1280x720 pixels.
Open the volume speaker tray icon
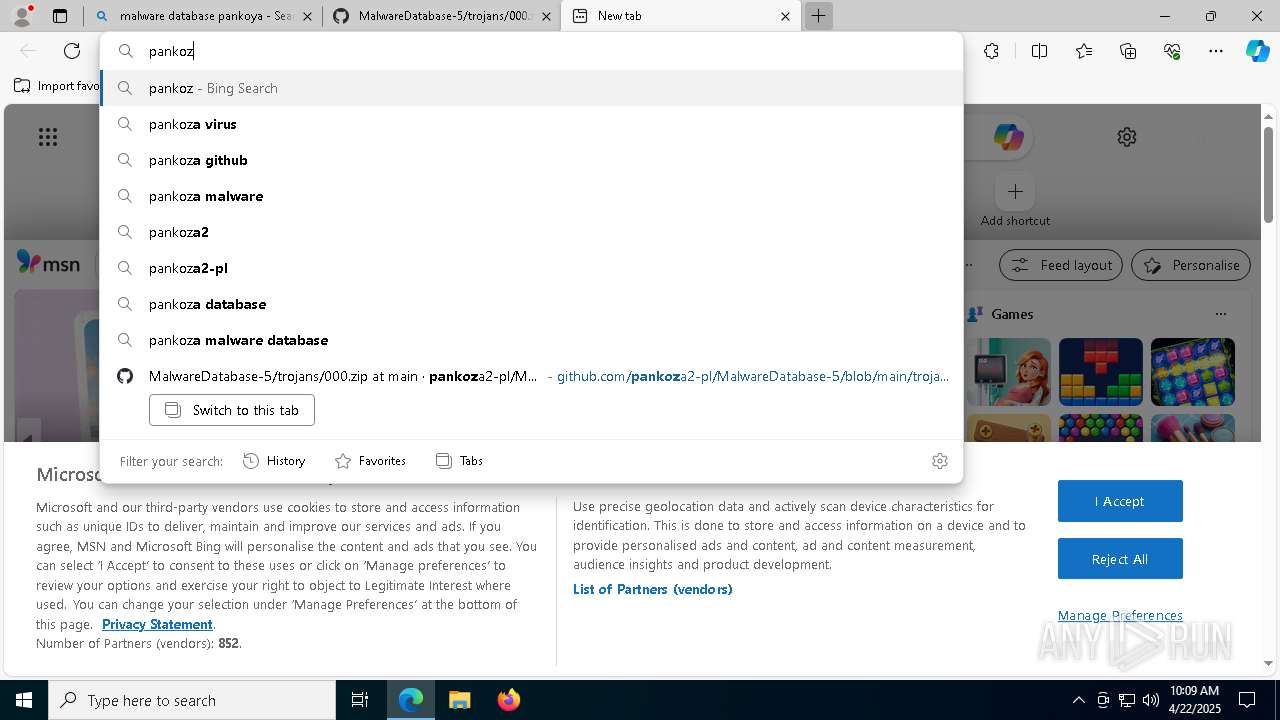pos(1150,700)
